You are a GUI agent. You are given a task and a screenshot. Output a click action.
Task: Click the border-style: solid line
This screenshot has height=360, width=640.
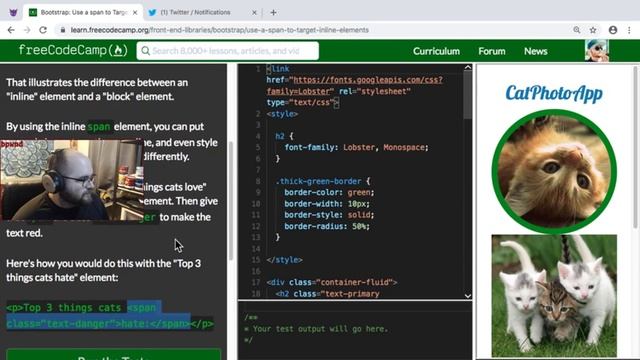click(x=329, y=215)
